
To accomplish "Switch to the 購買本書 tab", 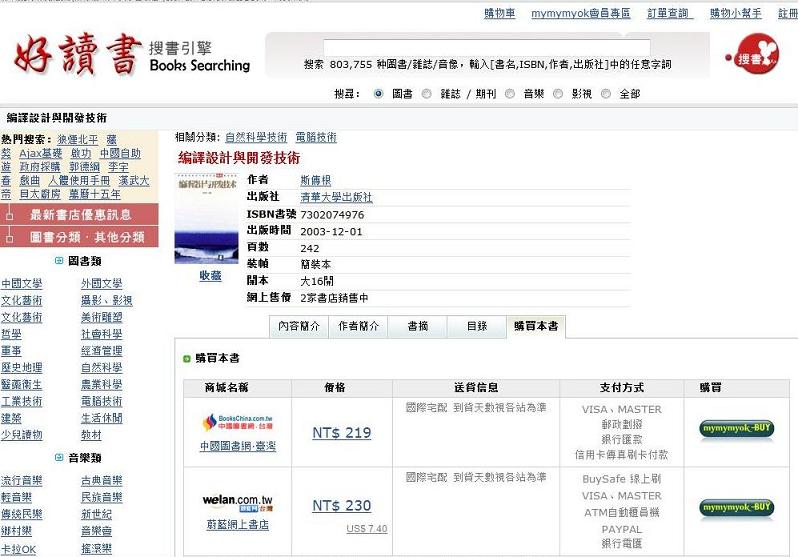I will 536,326.
